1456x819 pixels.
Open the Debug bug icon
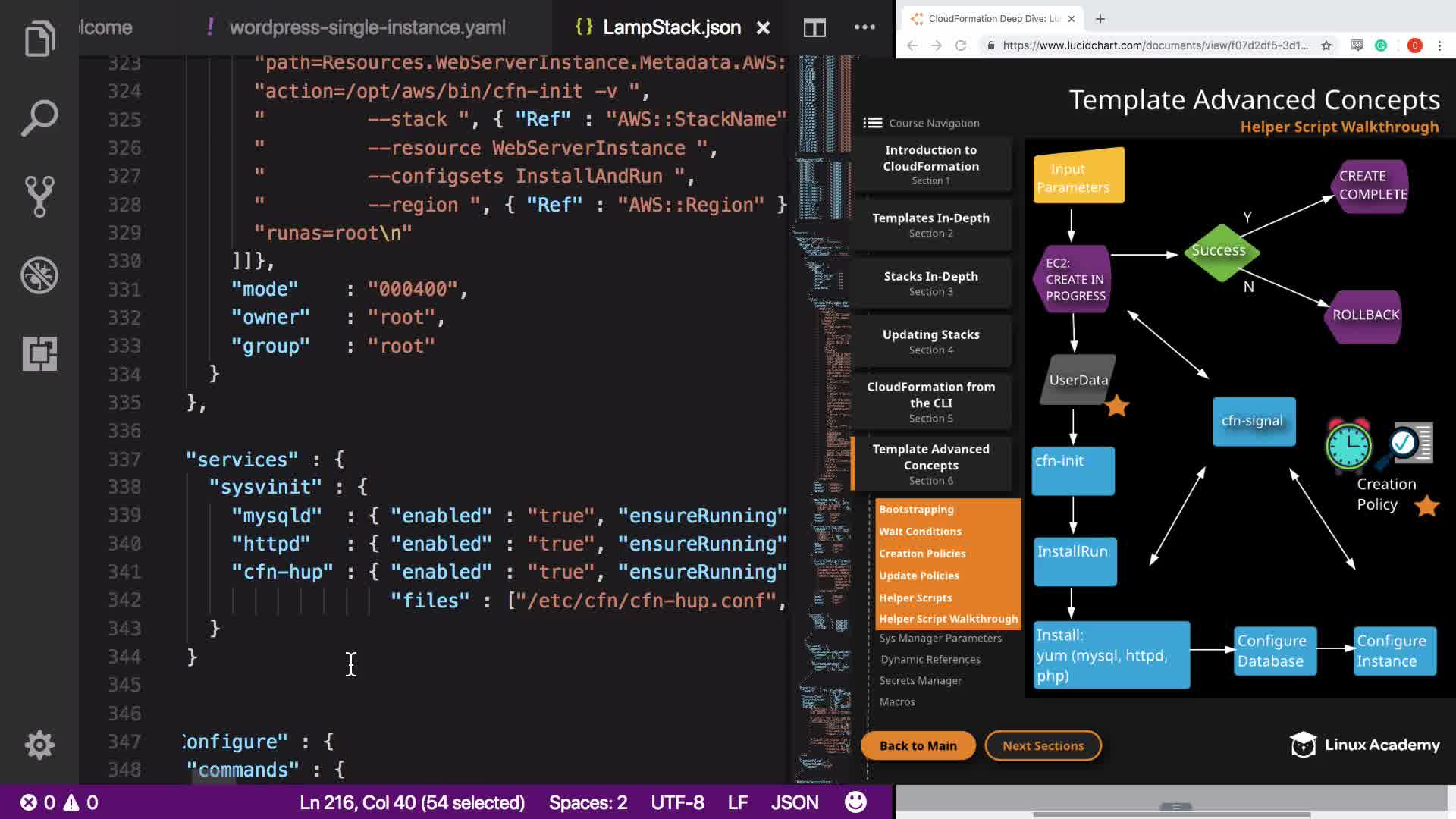point(39,275)
